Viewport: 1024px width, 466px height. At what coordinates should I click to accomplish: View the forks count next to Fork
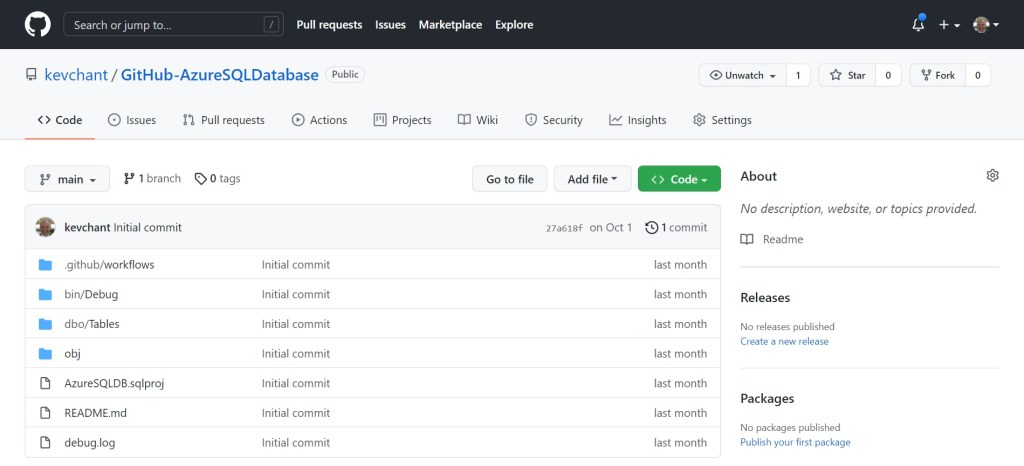[978, 75]
